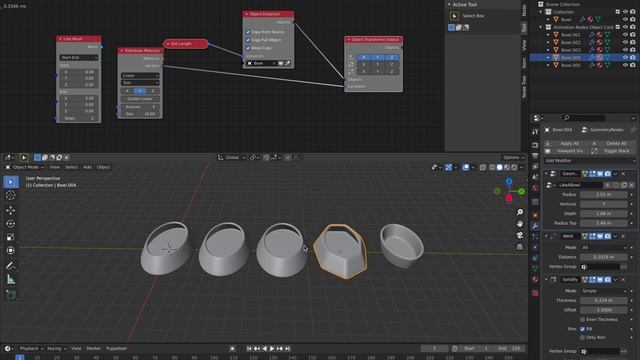Screen dimensions: 640x360
Task: Switch perspective/orthographic grid gizmo
Action: tap(520, 247)
